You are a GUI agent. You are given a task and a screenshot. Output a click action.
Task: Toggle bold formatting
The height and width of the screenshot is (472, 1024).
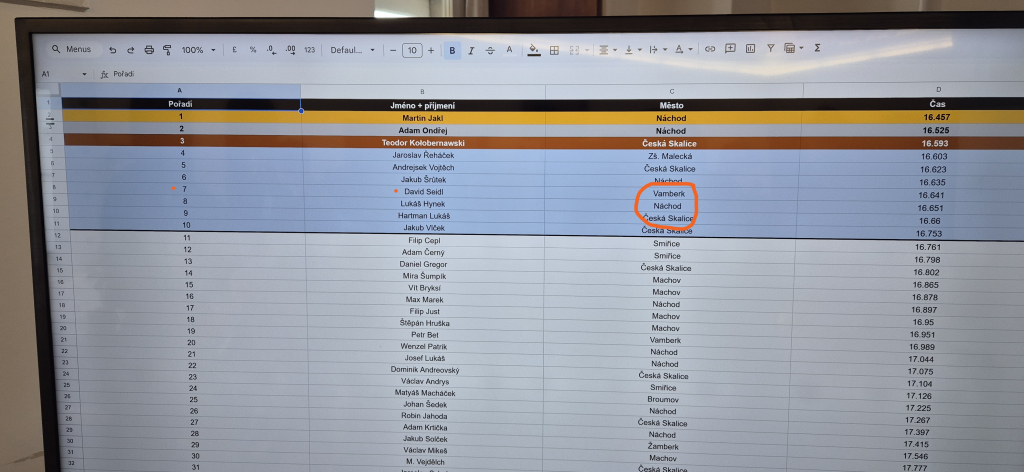point(452,50)
